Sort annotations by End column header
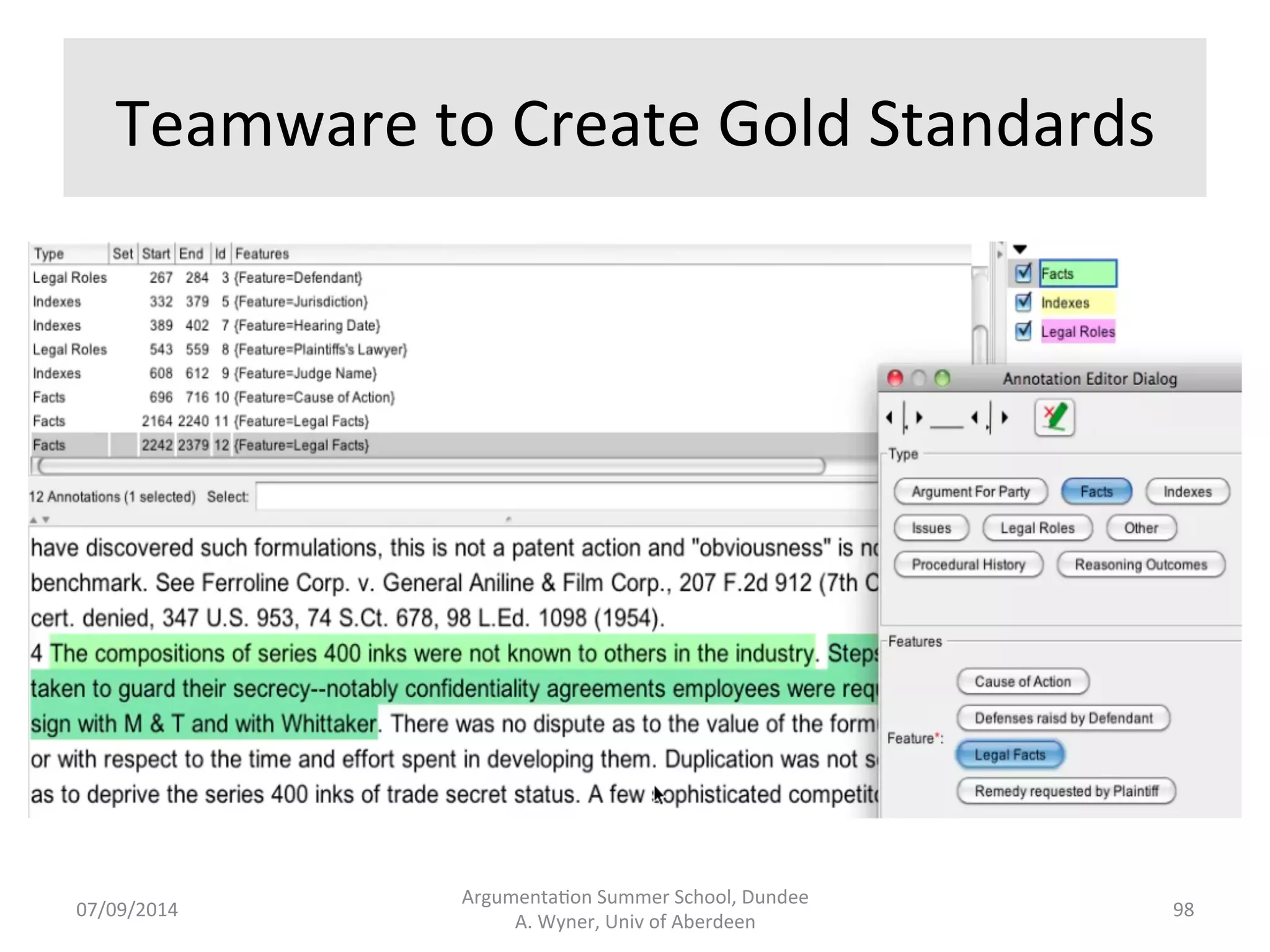The image size is (1270, 952). point(192,253)
